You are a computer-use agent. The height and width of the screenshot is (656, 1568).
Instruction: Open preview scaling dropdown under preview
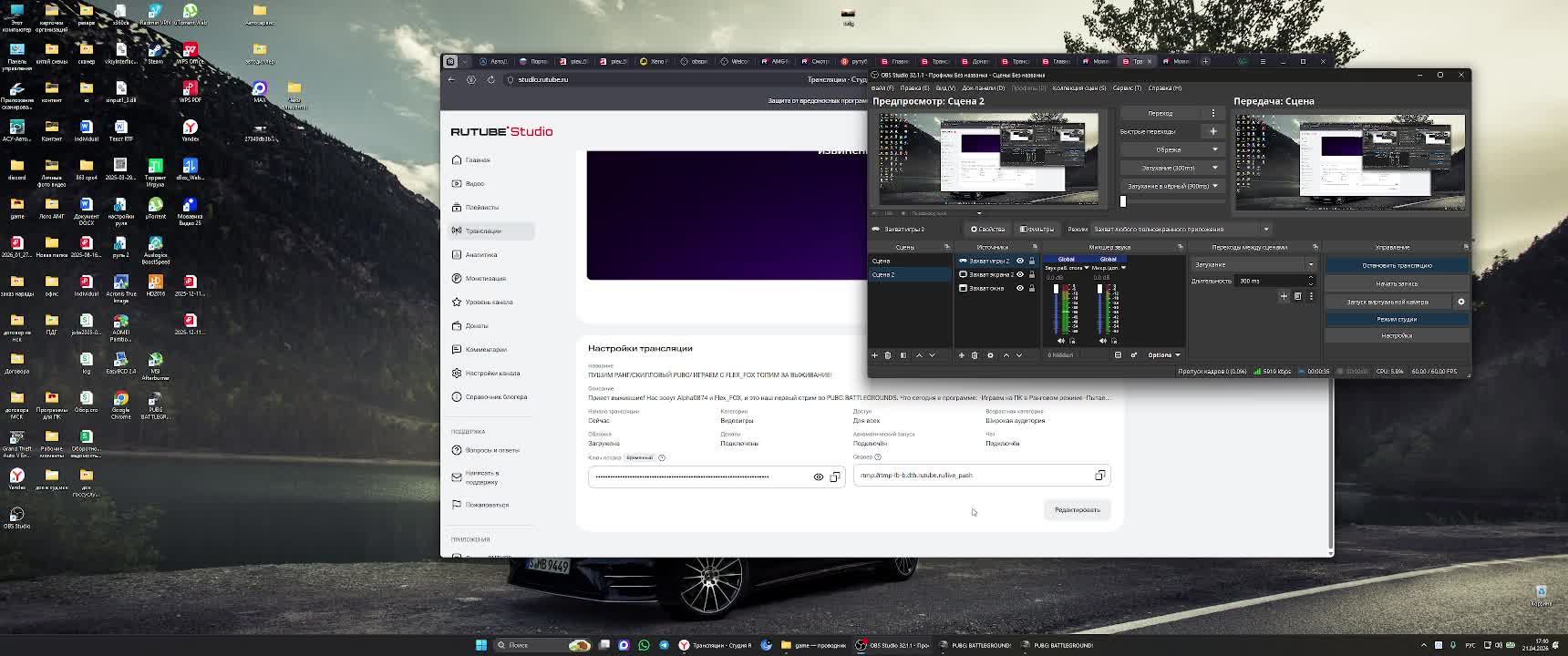(979, 213)
